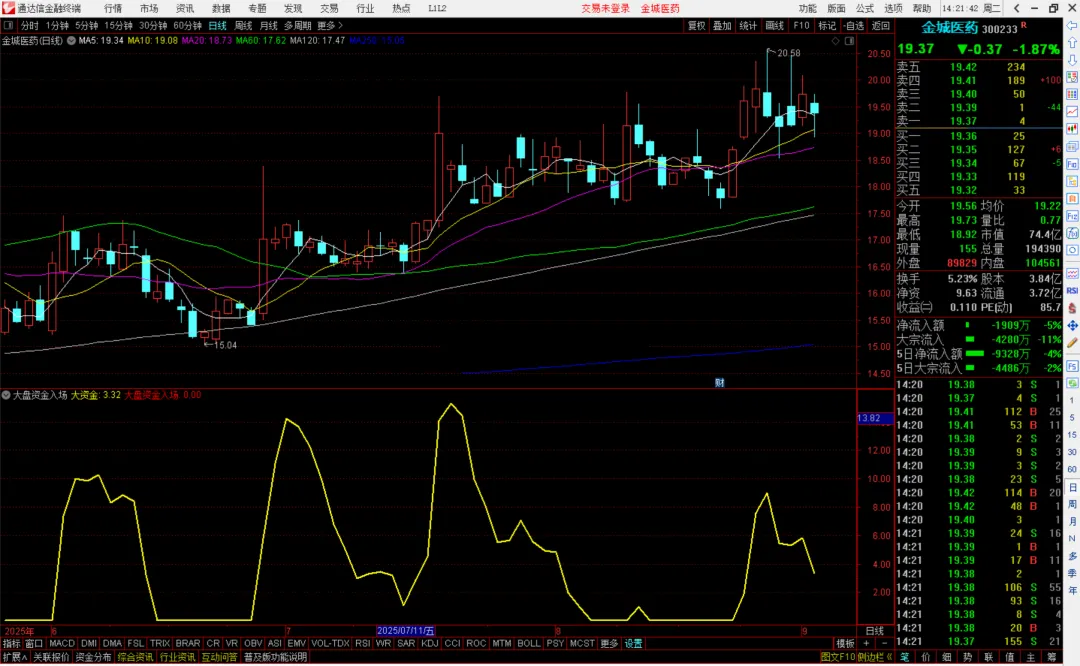This screenshot has height=666, width=1080.
Task: Click the 返回 button
Action: tap(880, 25)
